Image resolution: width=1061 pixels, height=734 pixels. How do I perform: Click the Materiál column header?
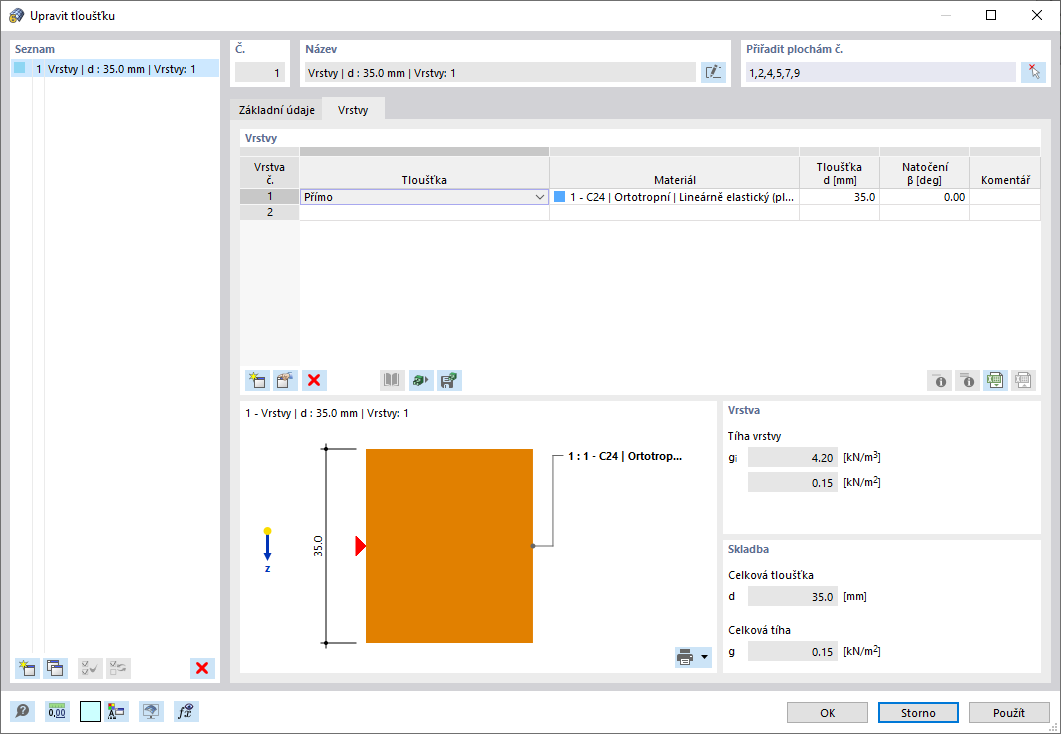(675, 173)
